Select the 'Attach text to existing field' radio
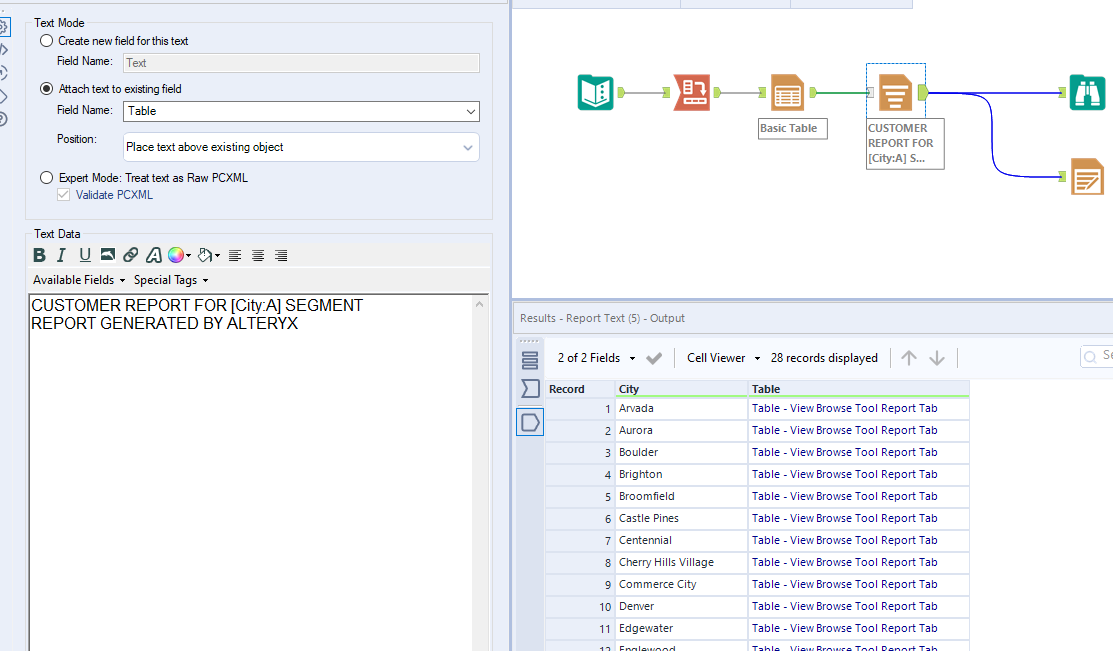Viewport: 1113px width, 651px height. [x=44, y=87]
